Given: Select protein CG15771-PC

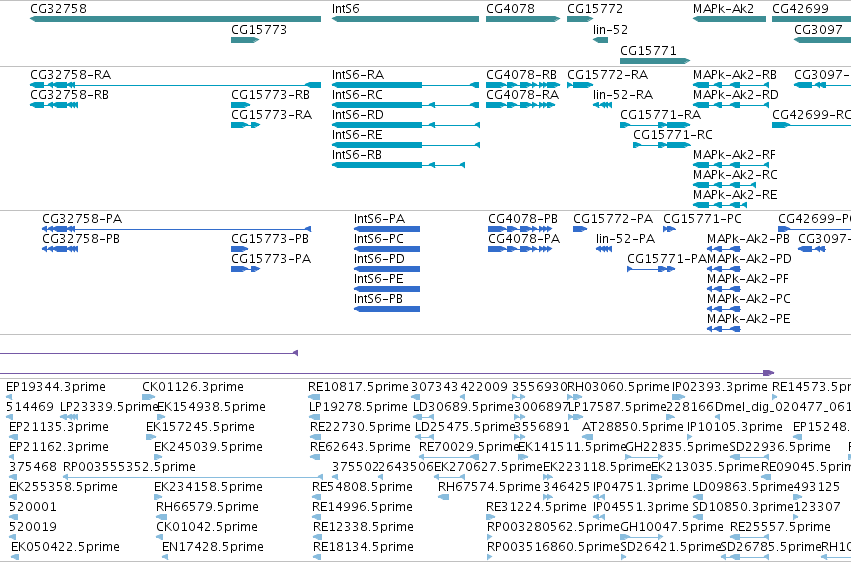Looking at the screenshot, I should (x=669, y=229).
